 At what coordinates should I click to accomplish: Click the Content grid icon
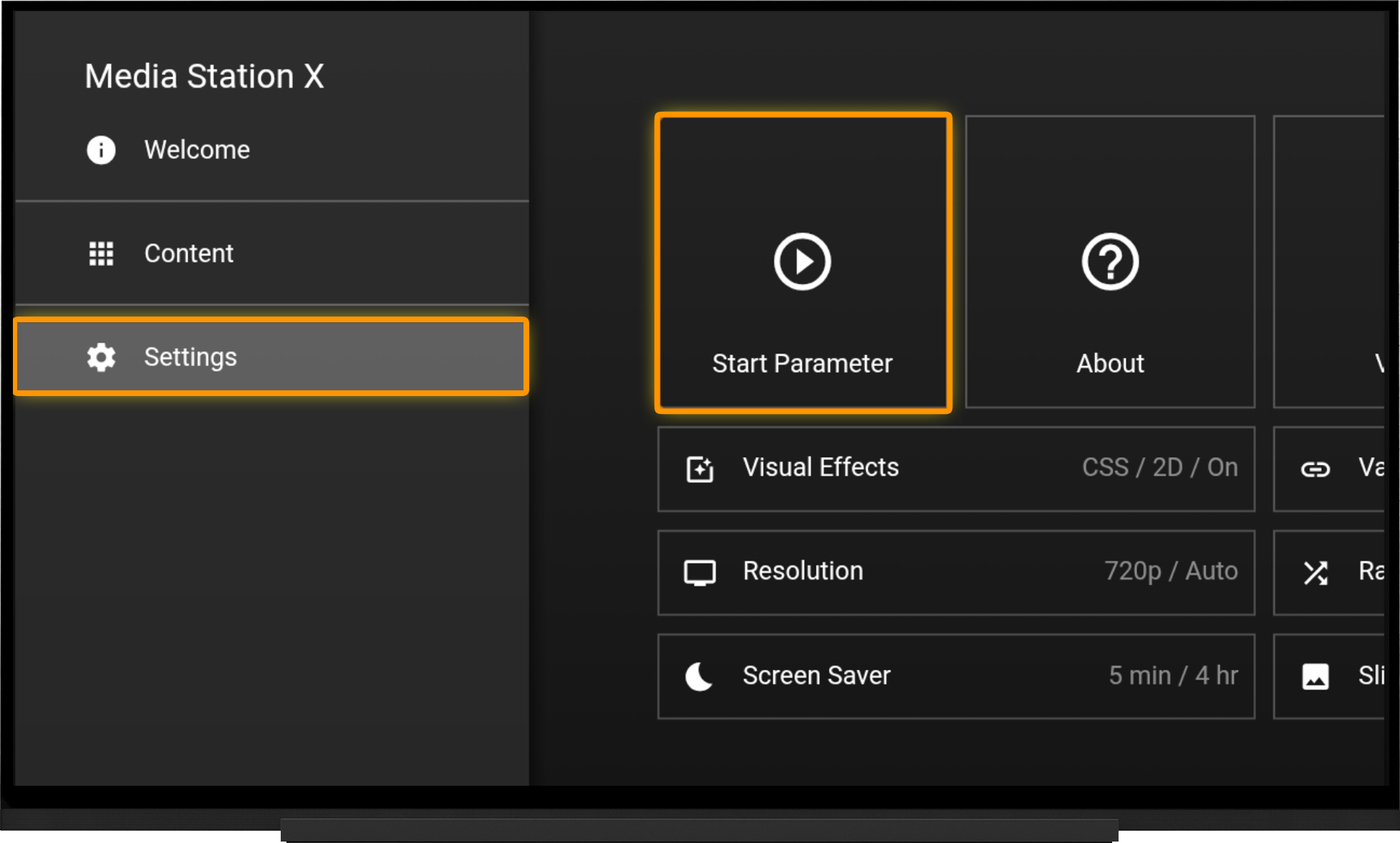point(101,254)
